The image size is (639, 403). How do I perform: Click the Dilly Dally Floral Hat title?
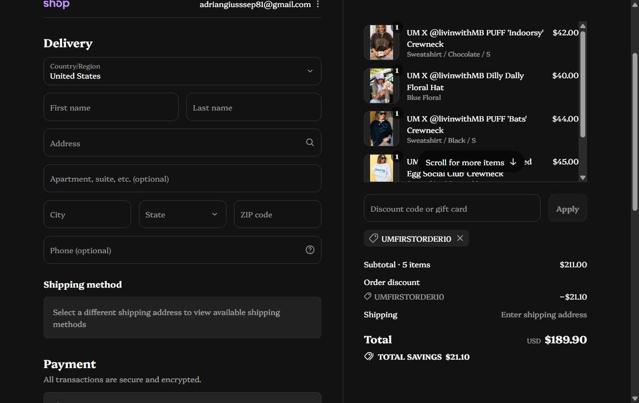pos(465,81)
